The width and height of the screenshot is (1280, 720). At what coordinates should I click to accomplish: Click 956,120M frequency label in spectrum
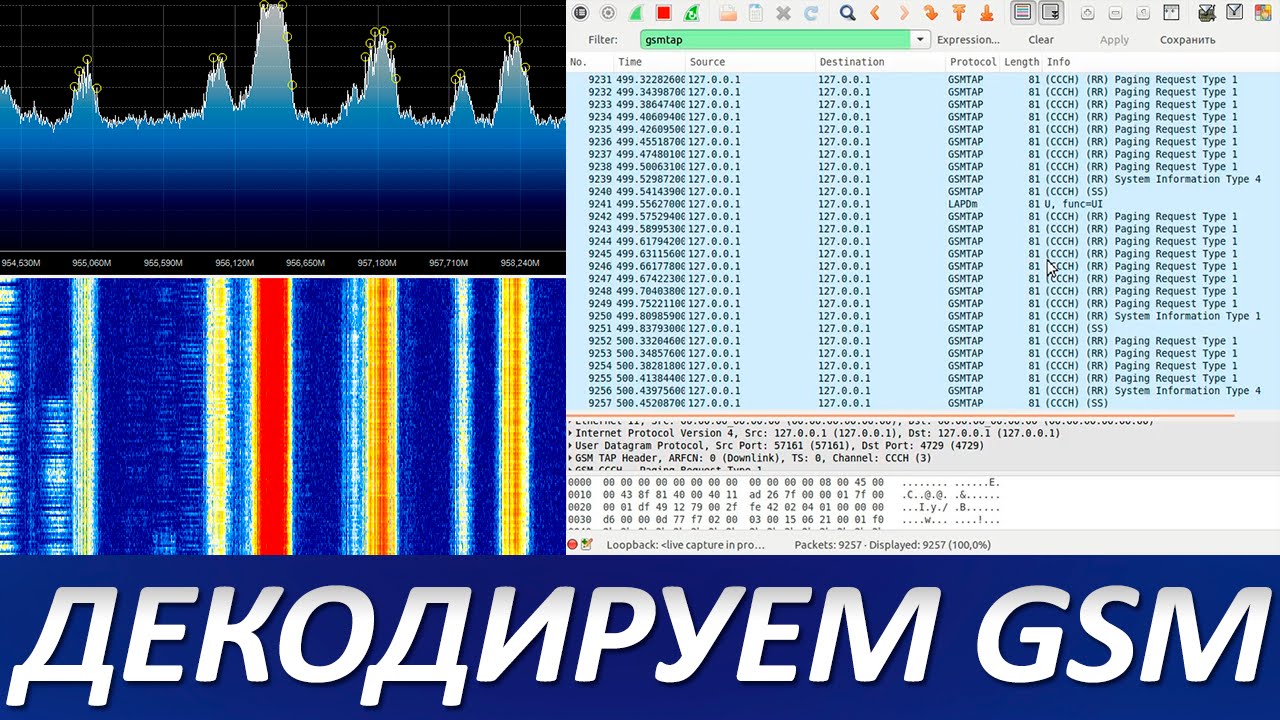[x=234, y=263]
